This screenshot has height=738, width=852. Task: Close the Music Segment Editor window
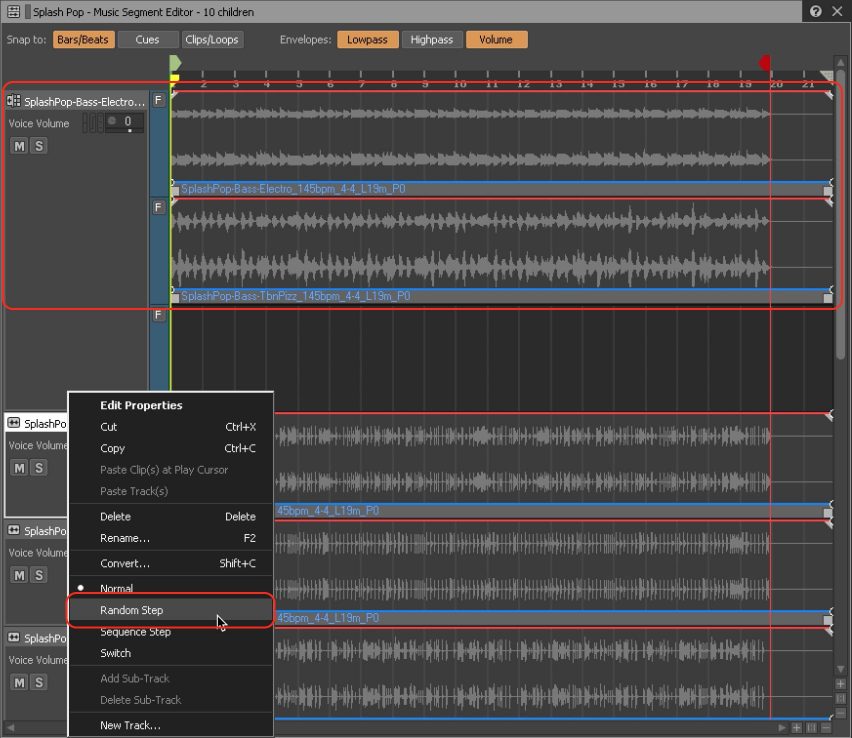[837, 11]
